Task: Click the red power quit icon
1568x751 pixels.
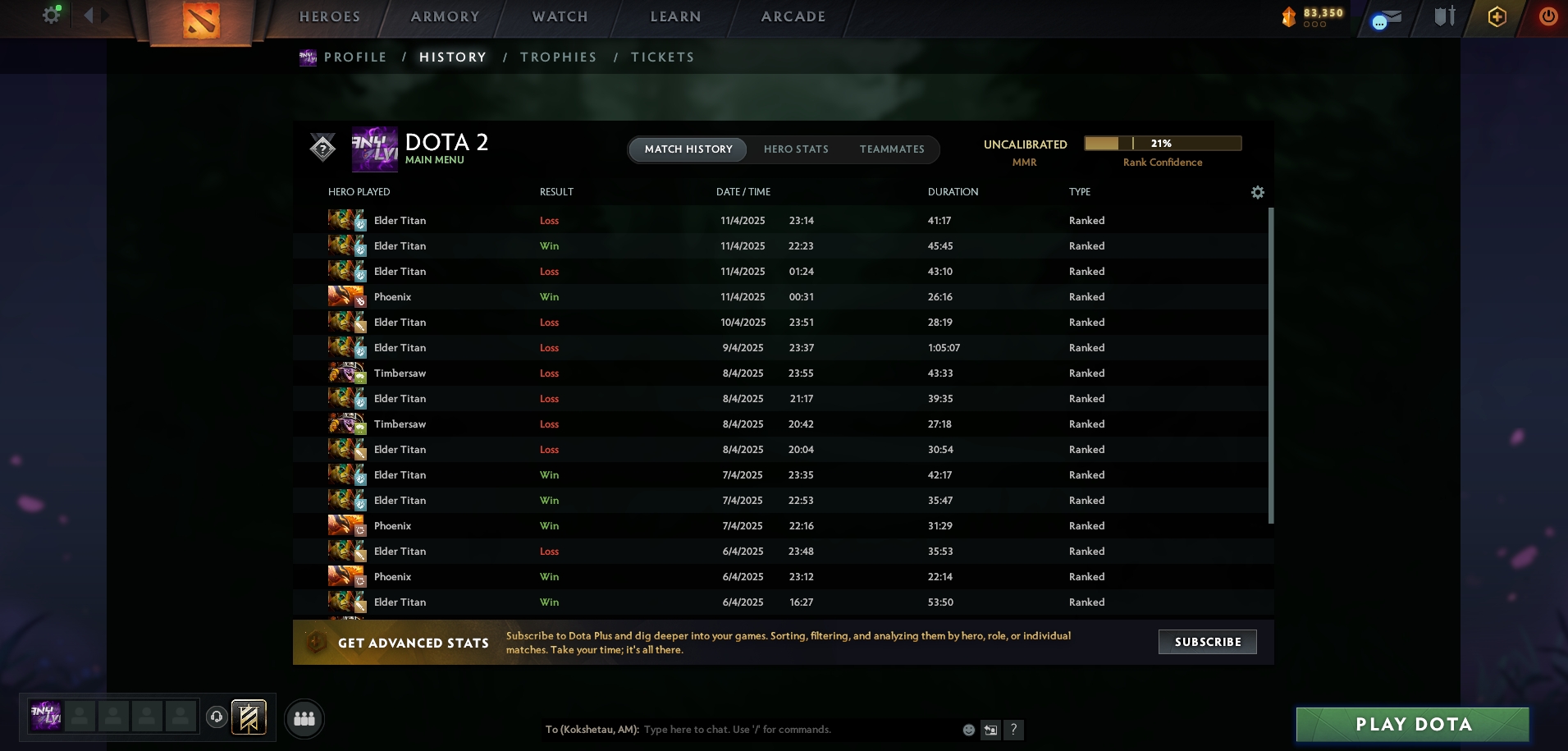Action: (x=1548, y=16)
